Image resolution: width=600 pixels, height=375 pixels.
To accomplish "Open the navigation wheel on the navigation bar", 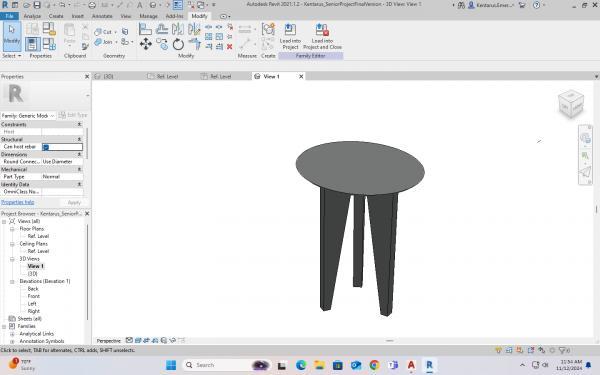I will coord(585,138).
